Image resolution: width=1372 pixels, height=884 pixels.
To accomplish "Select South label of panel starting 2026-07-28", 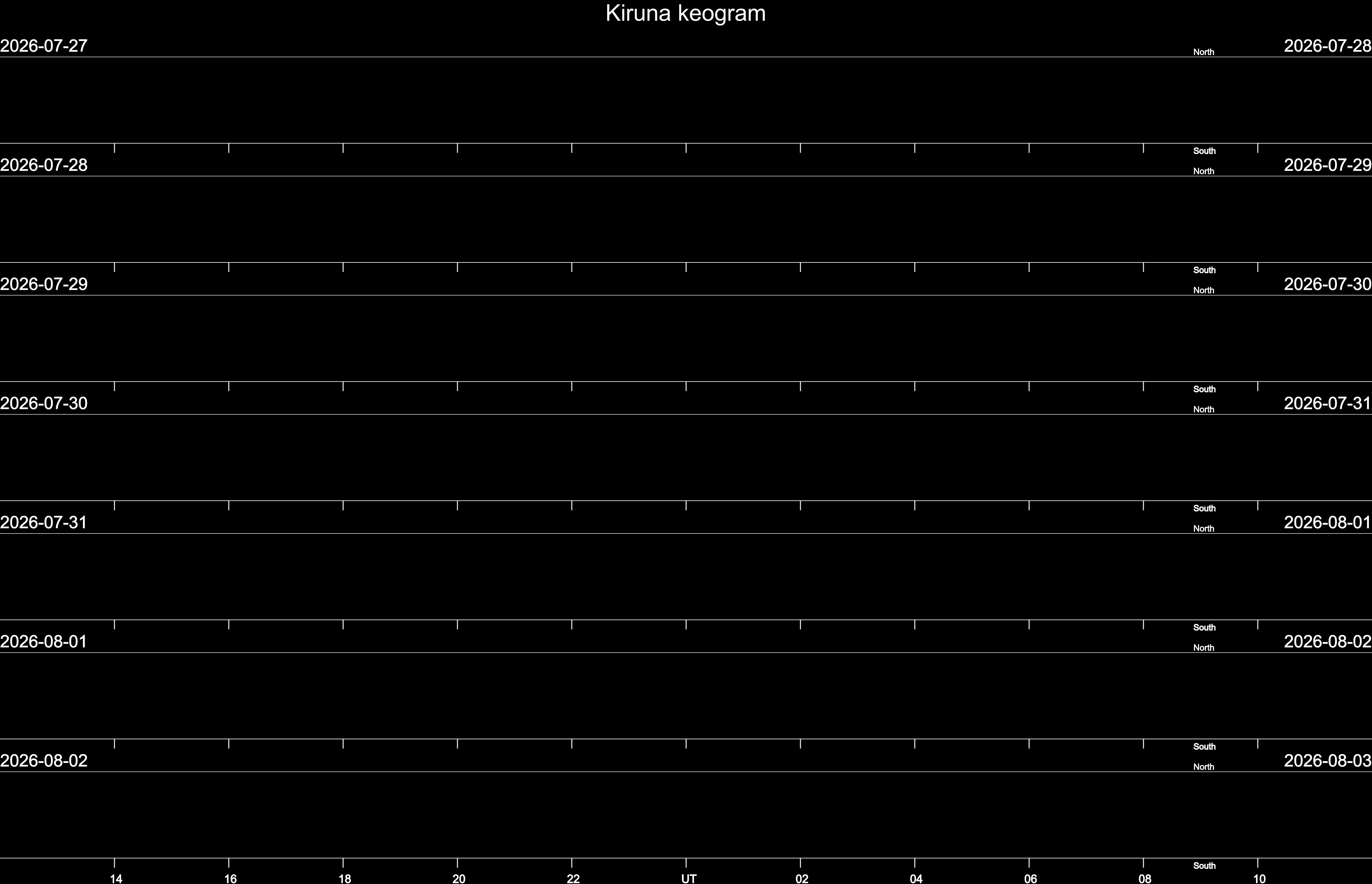I will pos(1205,270).
